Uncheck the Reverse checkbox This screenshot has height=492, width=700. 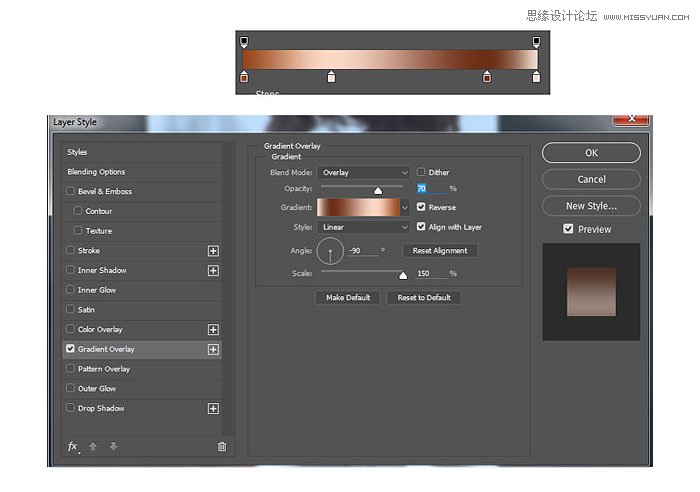[421, 207]
